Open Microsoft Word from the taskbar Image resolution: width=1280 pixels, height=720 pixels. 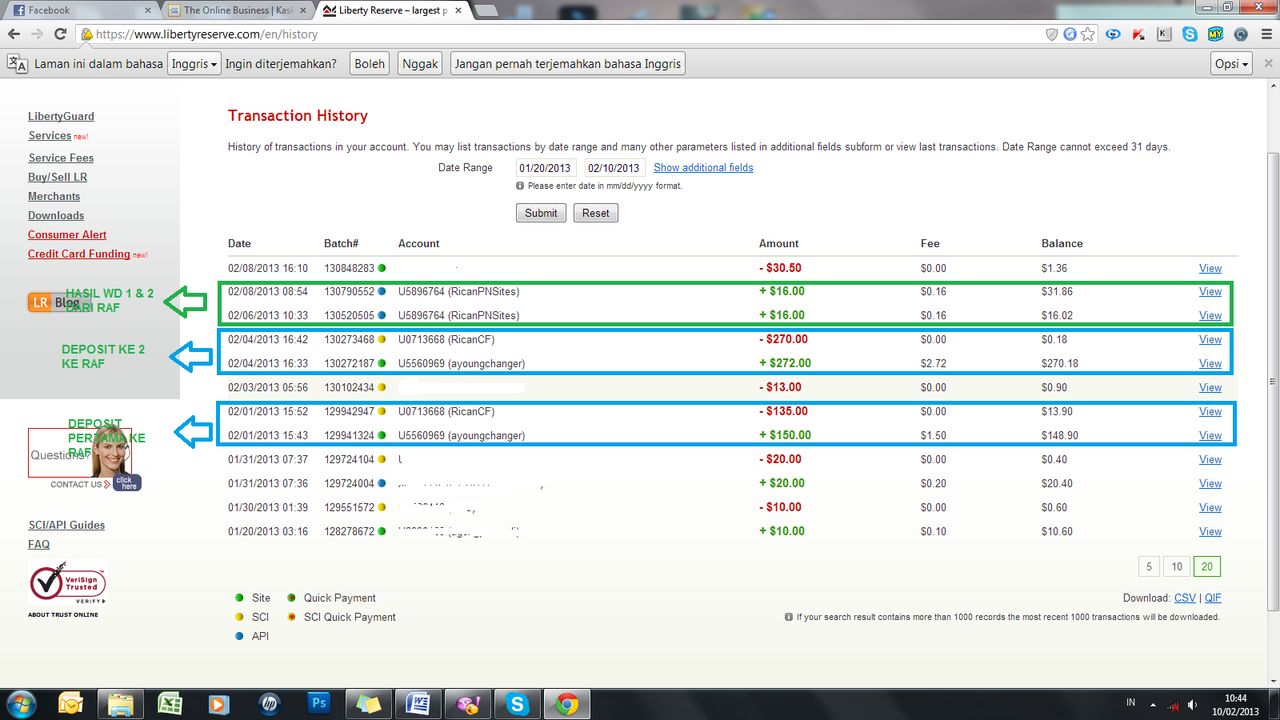(418, 703)
